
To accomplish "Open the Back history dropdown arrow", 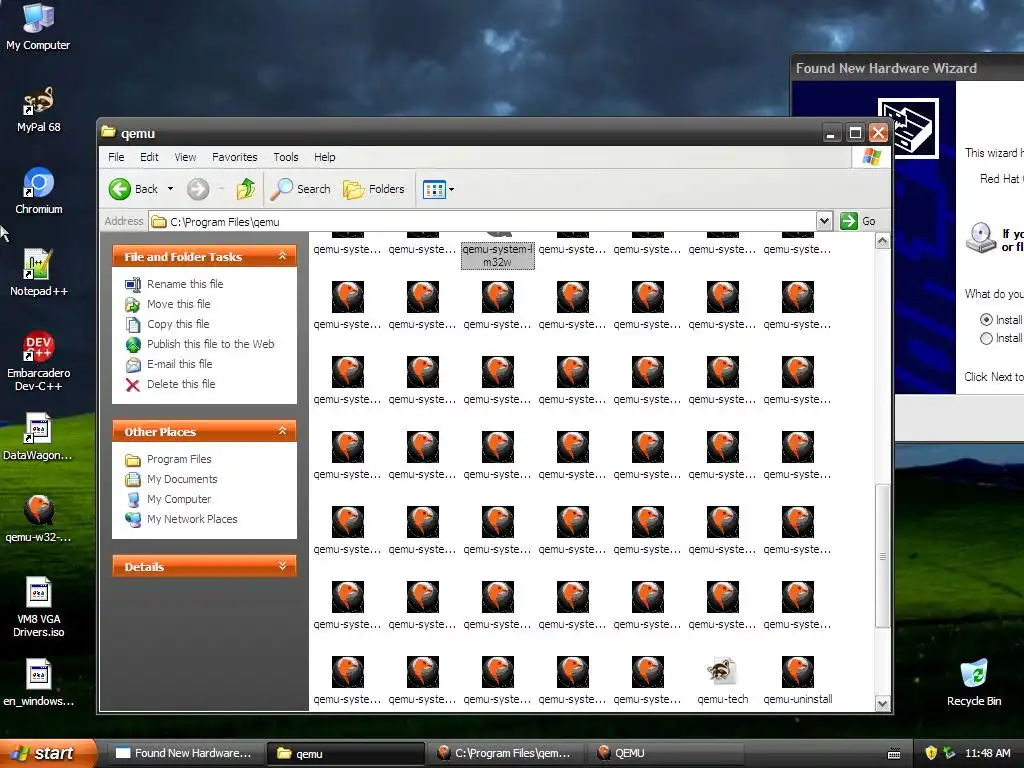I will [x=170, y=189].
